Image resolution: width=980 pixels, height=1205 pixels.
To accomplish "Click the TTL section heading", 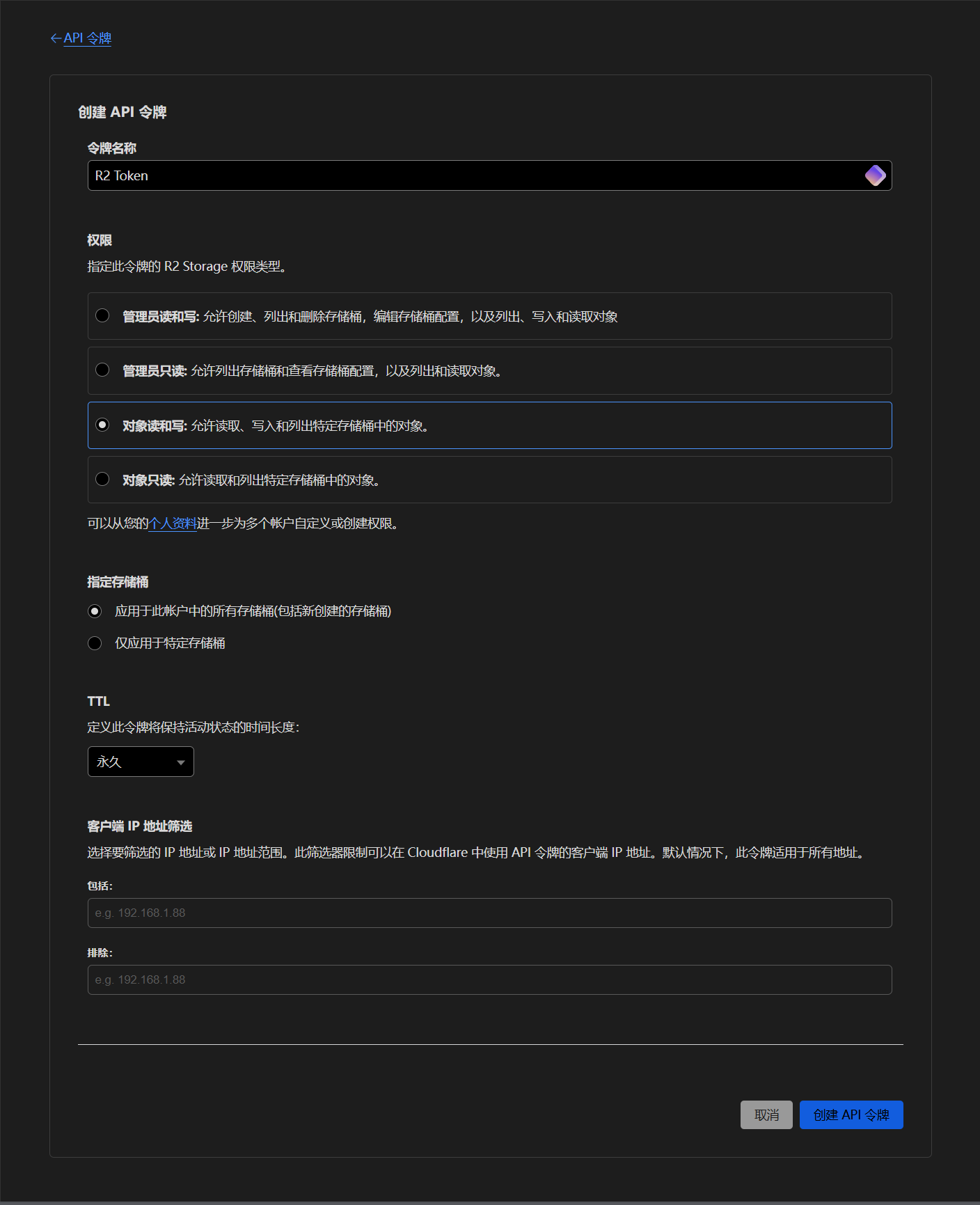I will (99, 701).
